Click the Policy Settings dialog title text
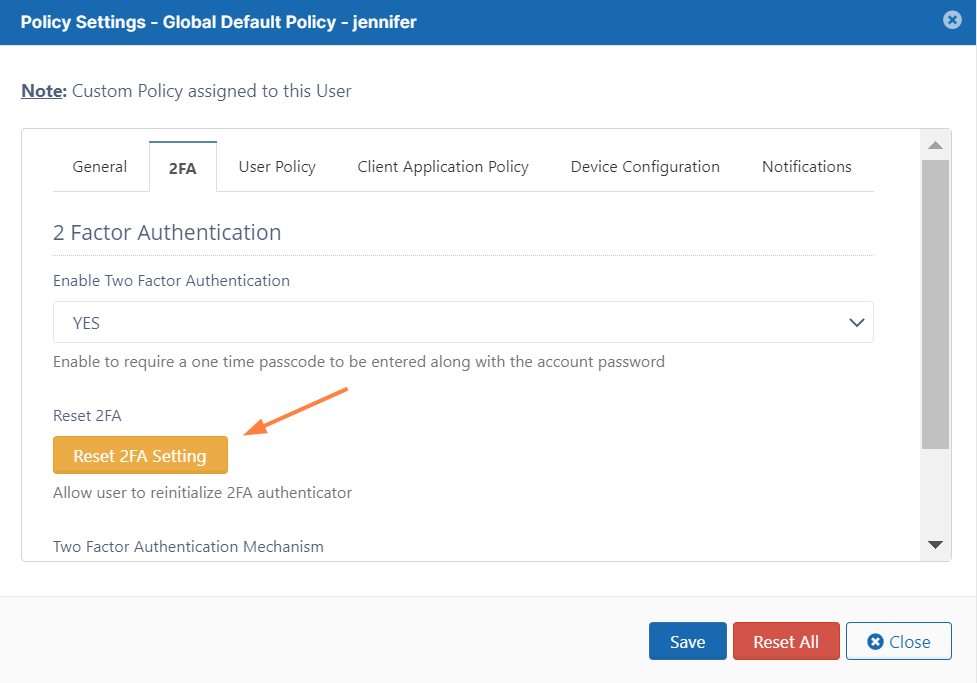977x683 pixels. pyautogui.click(x=218, y=22)
